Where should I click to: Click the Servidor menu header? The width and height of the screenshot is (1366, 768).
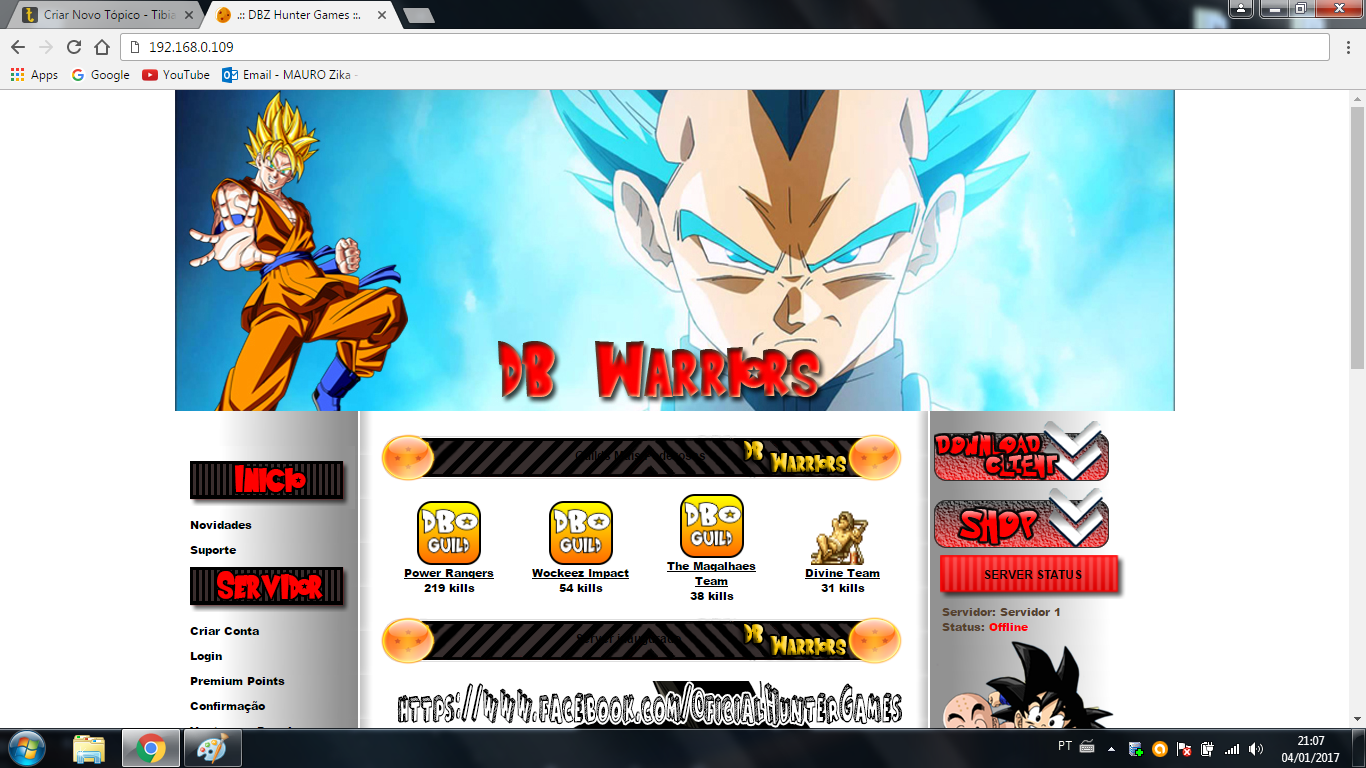[x=267, y=586]
